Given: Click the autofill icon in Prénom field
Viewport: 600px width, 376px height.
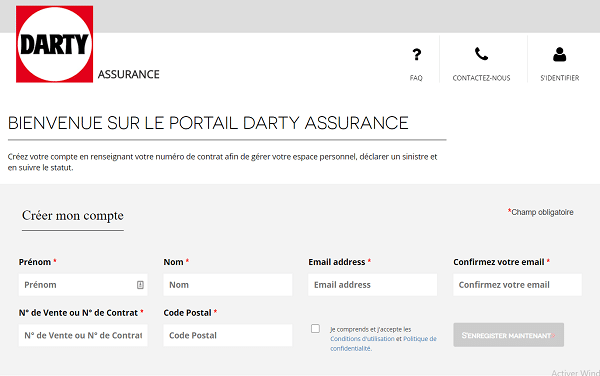Looking at the screenshot, I should coord(140,285).
